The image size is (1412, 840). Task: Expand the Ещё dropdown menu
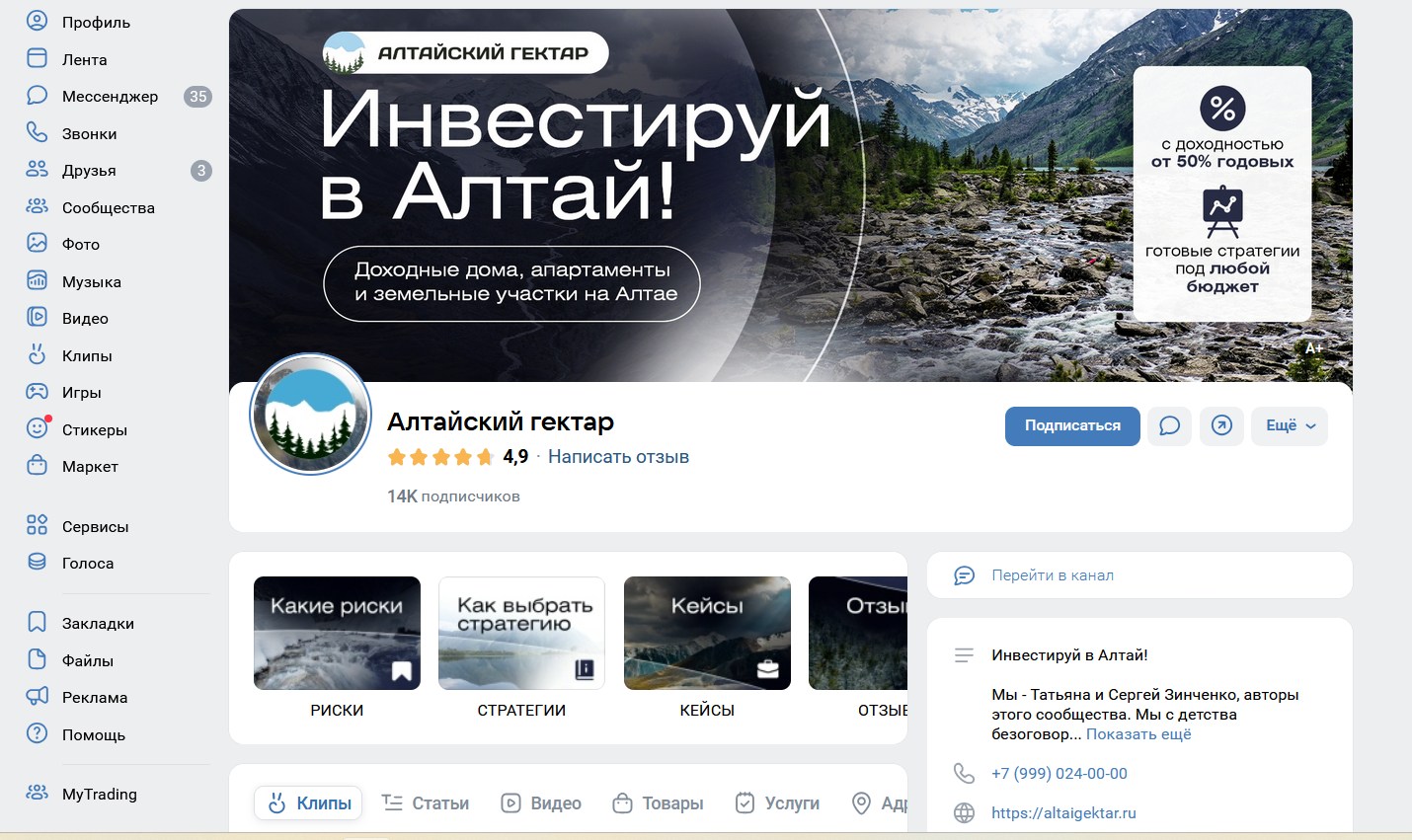pyautogui.click(x=1290, y=426)
